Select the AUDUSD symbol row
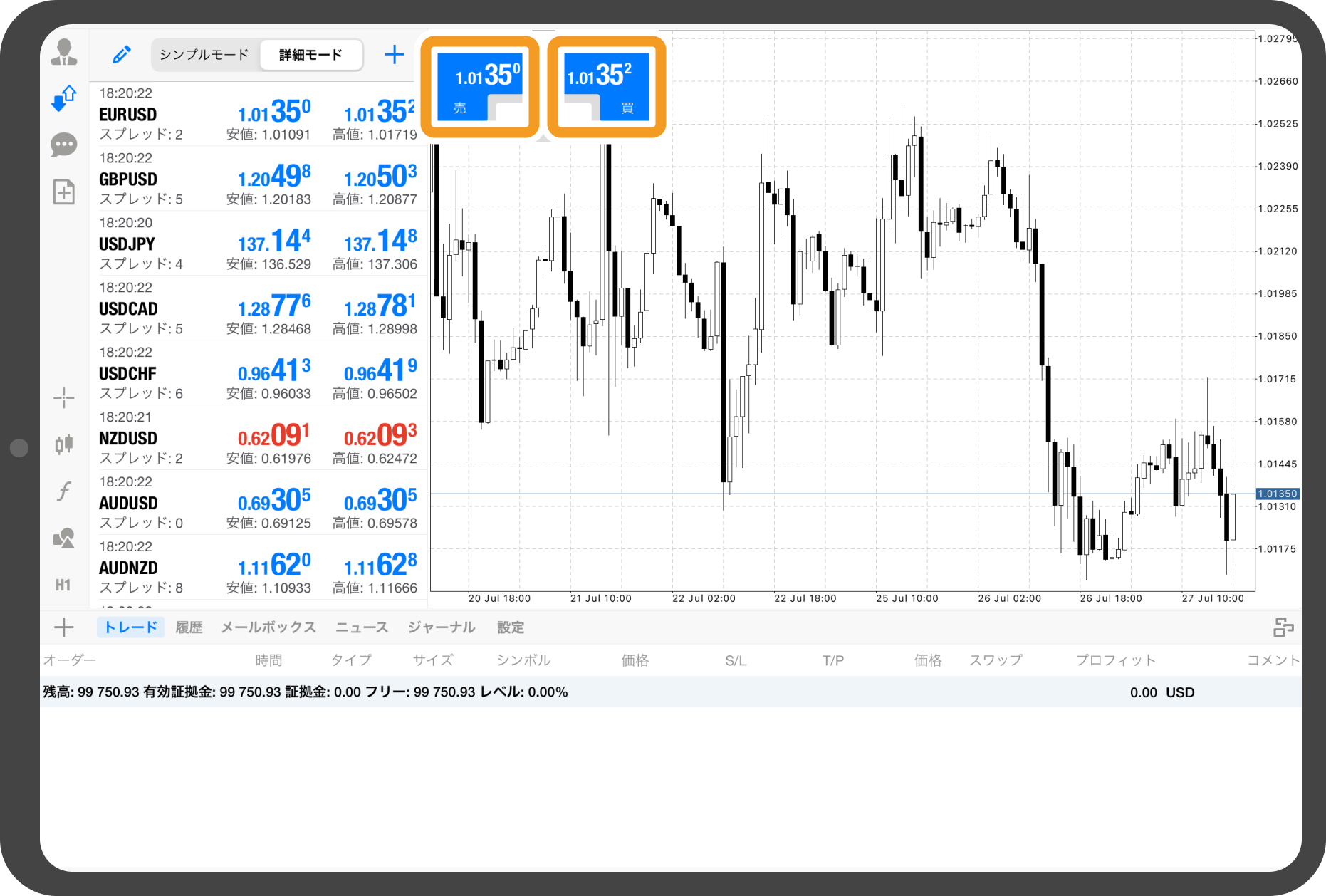The height and width of the screenshot is (896, 1326). (x=260, y=503)
